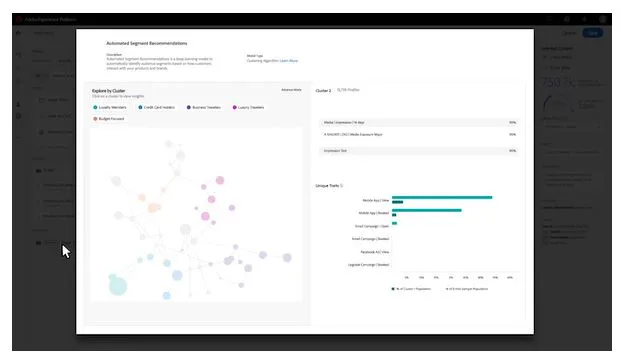The width and height of the screenshot is (622, 361).
Task: Click the Mobile App | View long teal bar
Action: pyautogui.click(x=442, y=197)
